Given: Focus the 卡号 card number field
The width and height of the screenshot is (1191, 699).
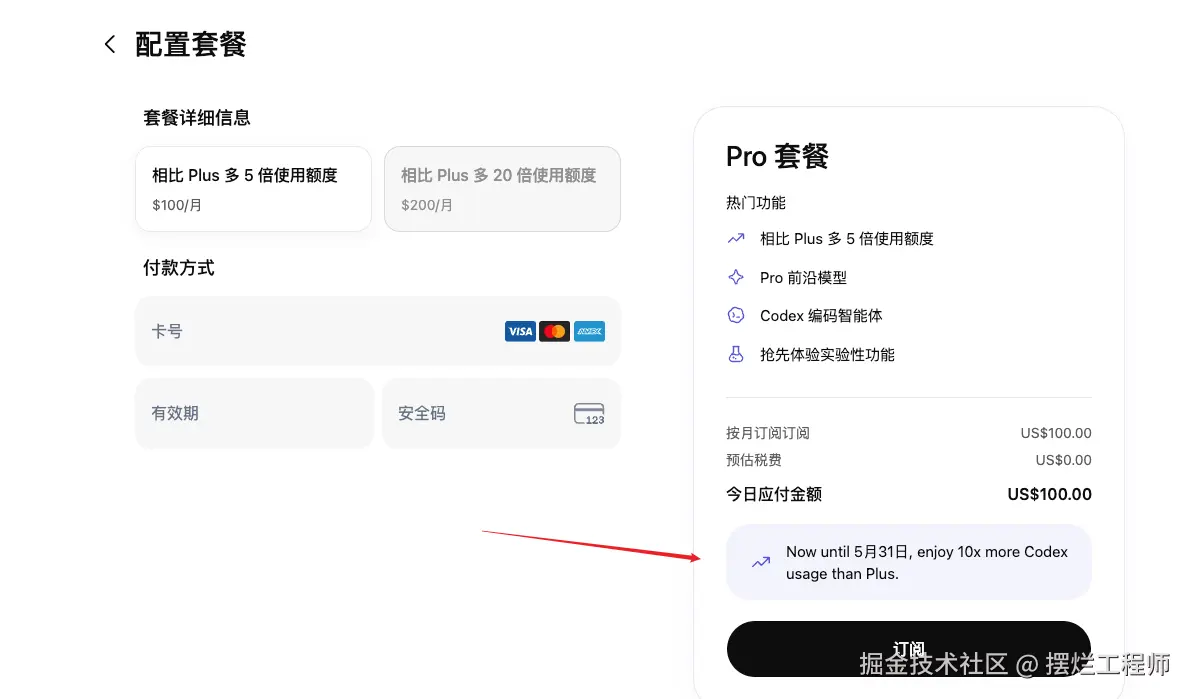Looking at the screenshot, I should pyautogui.click(x=378, y=331).
